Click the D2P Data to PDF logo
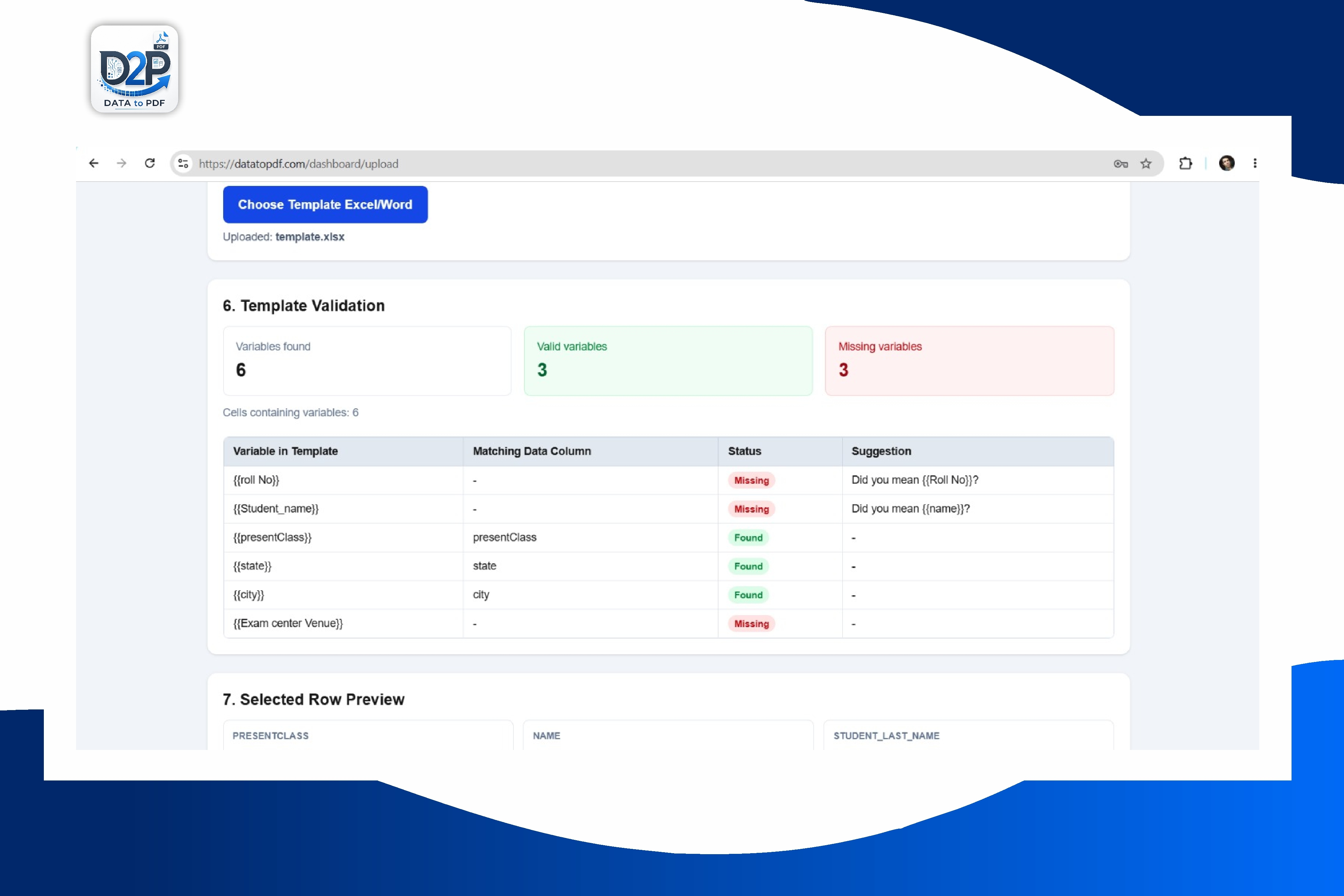Screen dimensions: 1344x896 point(134,69)
